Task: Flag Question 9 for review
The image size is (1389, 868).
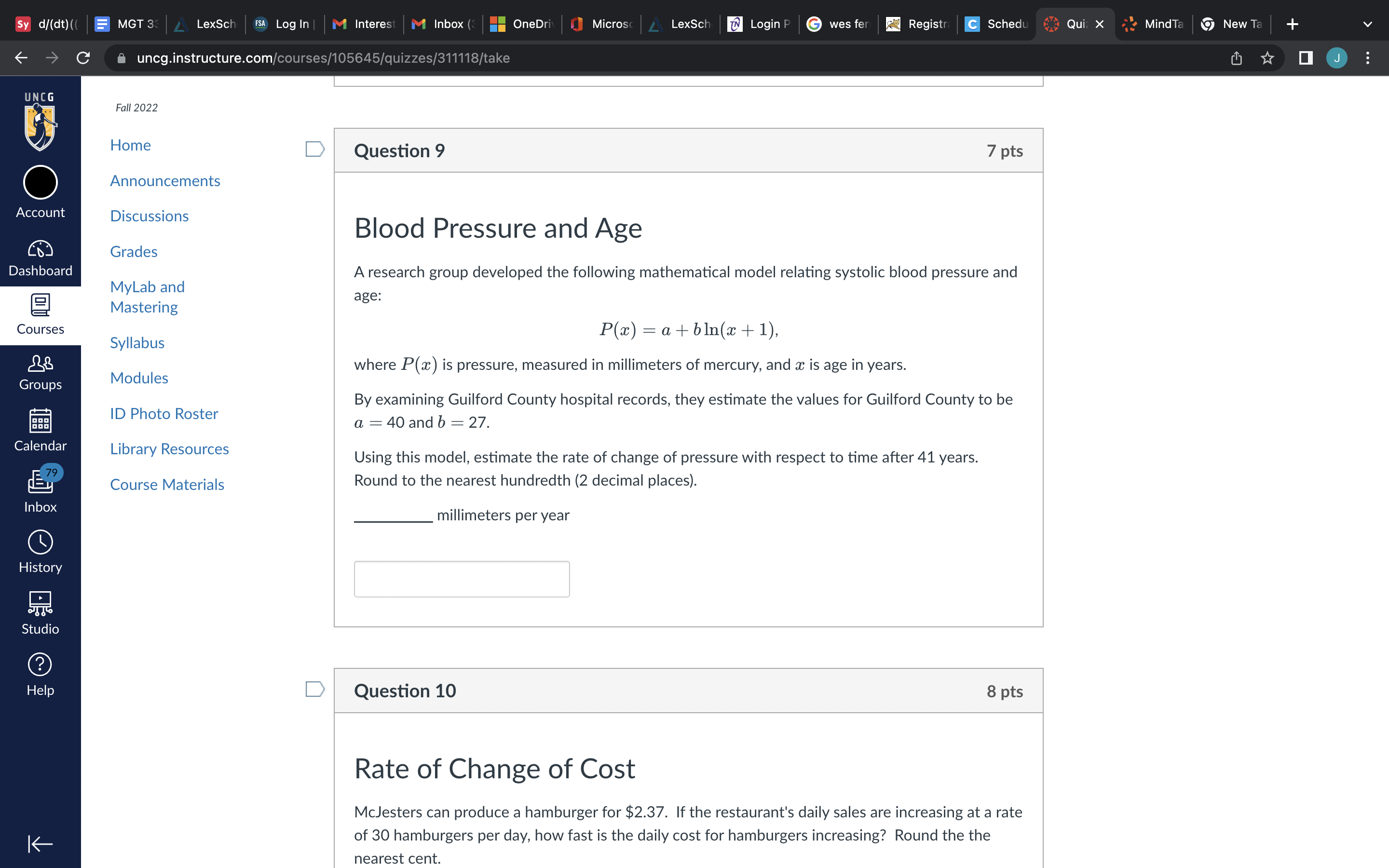Action: tap(314, 149)
